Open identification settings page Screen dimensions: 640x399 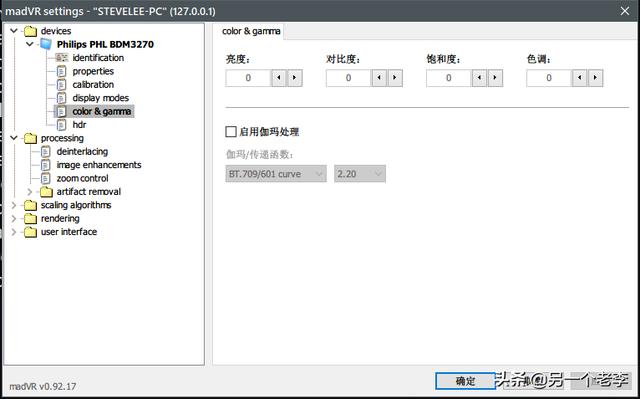coord(98,58)
